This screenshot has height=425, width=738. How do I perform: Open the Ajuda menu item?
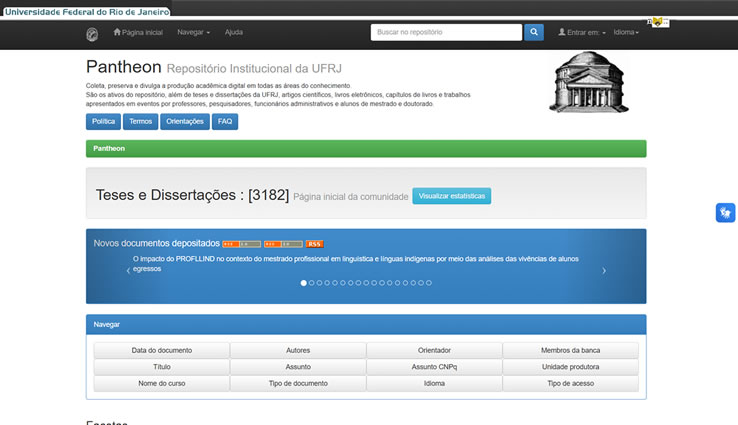pyautogui.click(x=234, y=32)
